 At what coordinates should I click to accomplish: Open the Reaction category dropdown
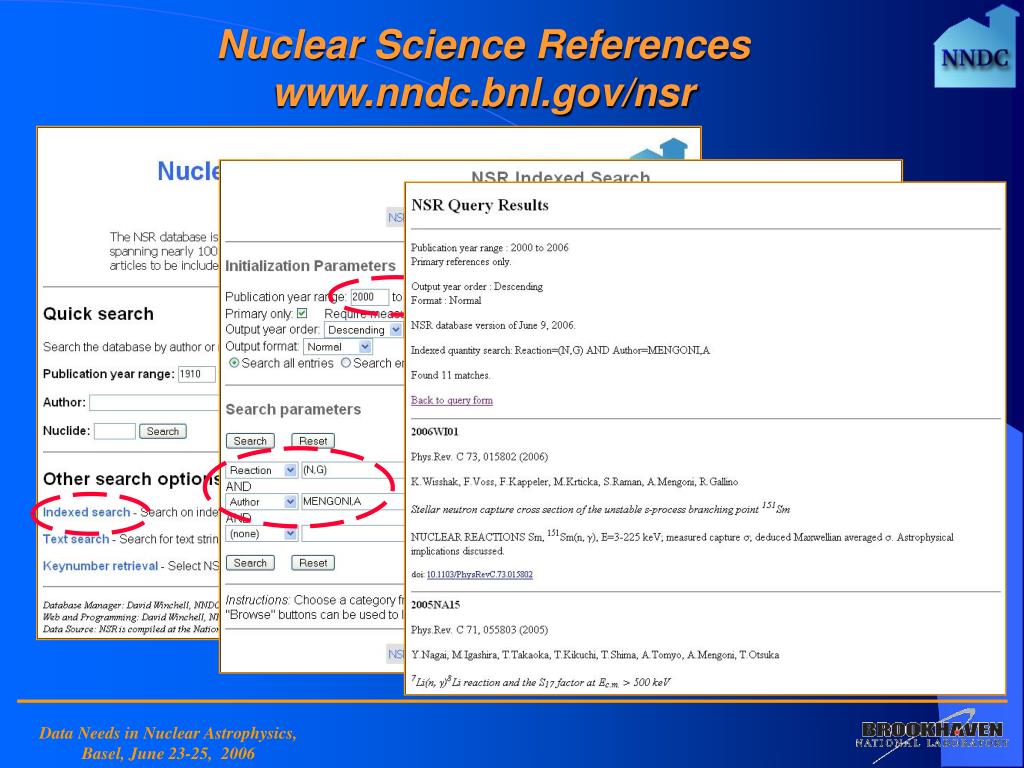[262, 470]
